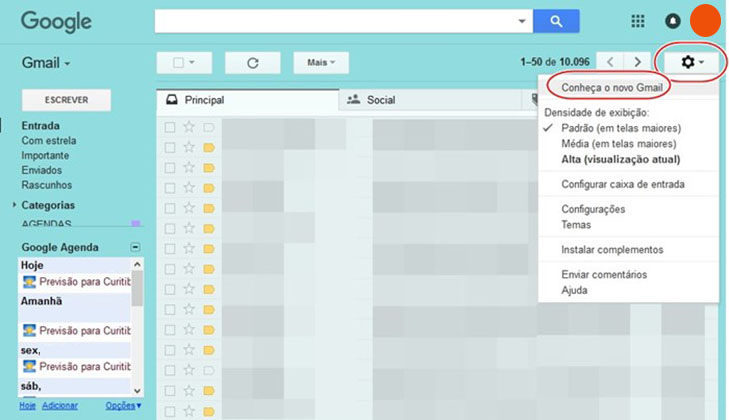Expand the Categorias section in the sidebar
729x420 pixels.
point(14,205)
